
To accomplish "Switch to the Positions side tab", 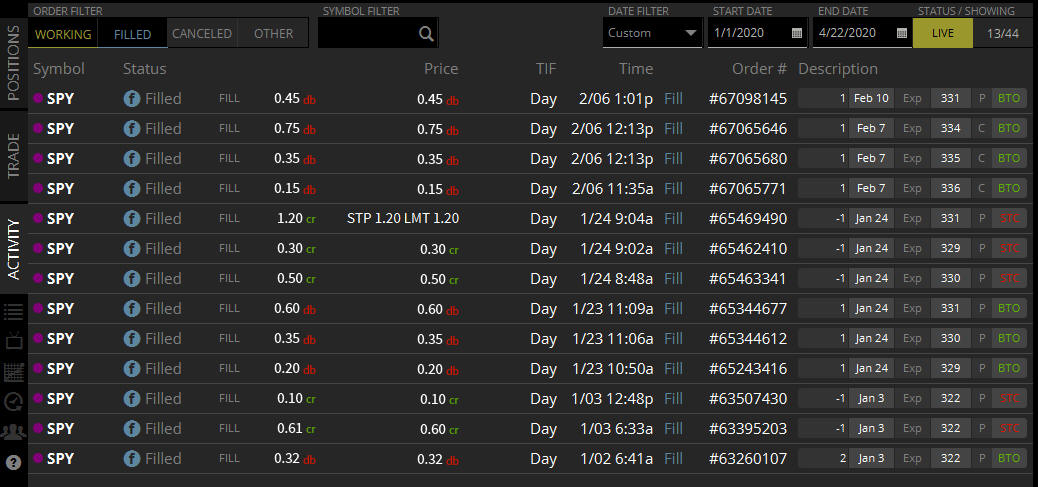I will [14, 62].
